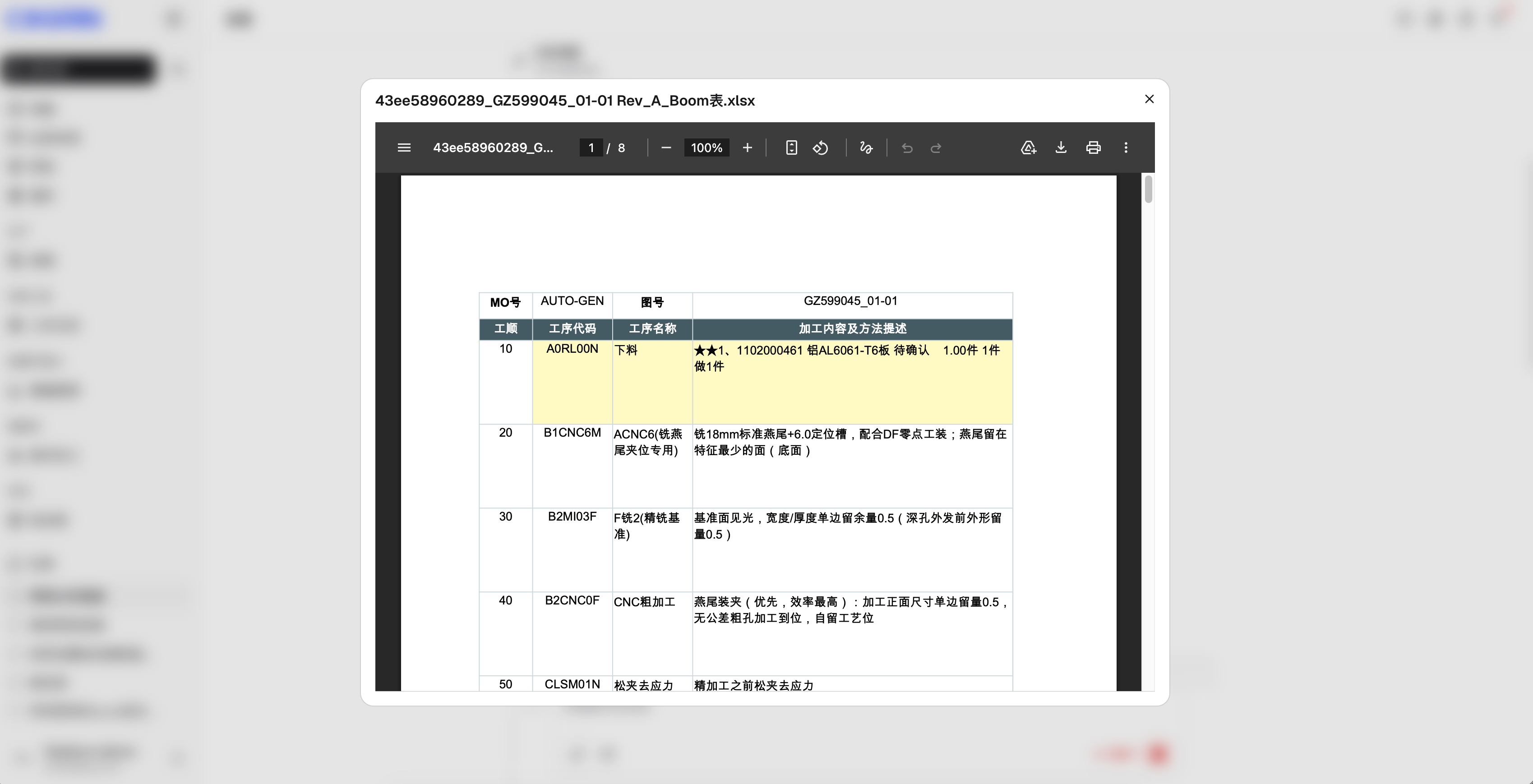Select cell B2MI03F in the table
The image size is (1533, 784).
573,549
